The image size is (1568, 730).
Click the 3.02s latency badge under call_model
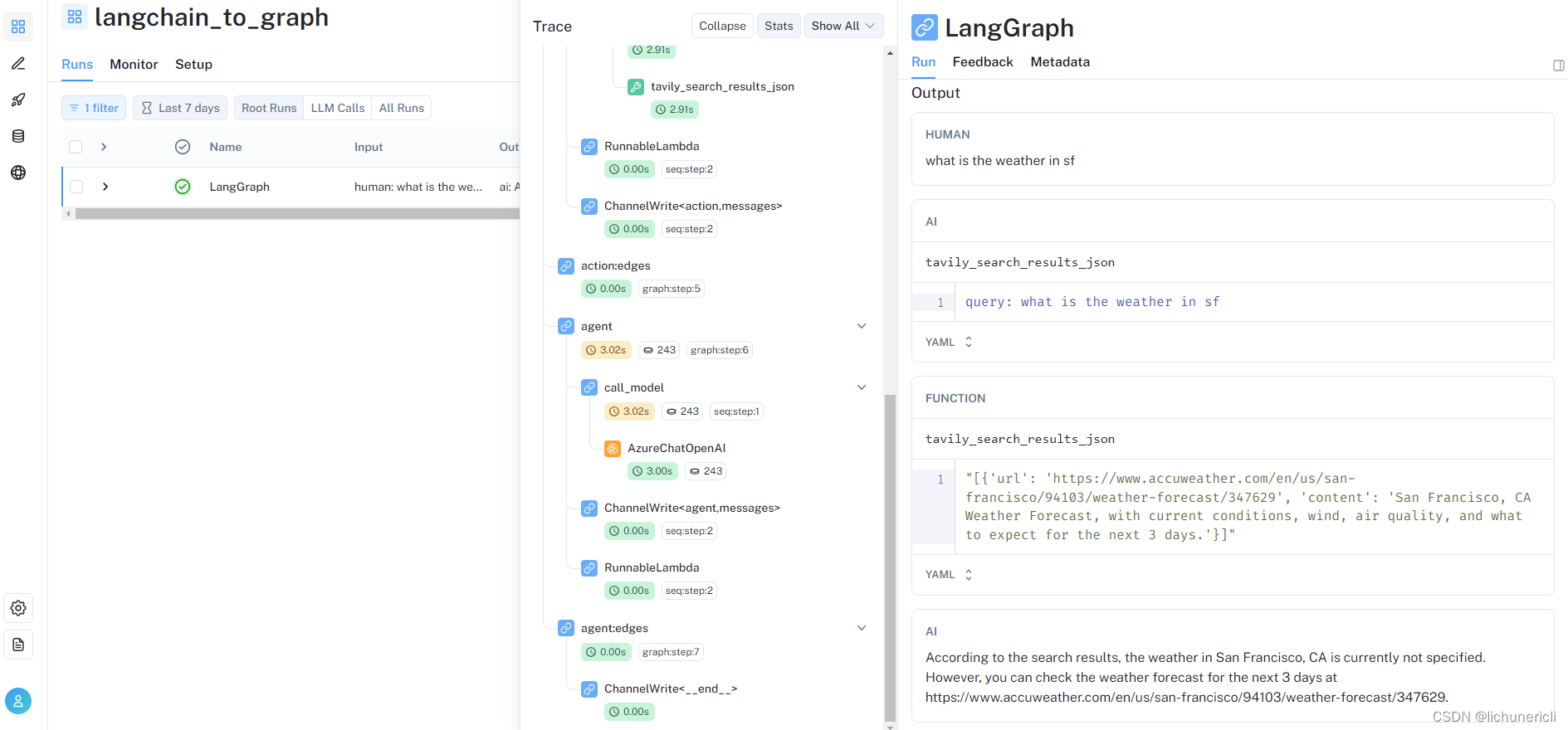point(629,411)
